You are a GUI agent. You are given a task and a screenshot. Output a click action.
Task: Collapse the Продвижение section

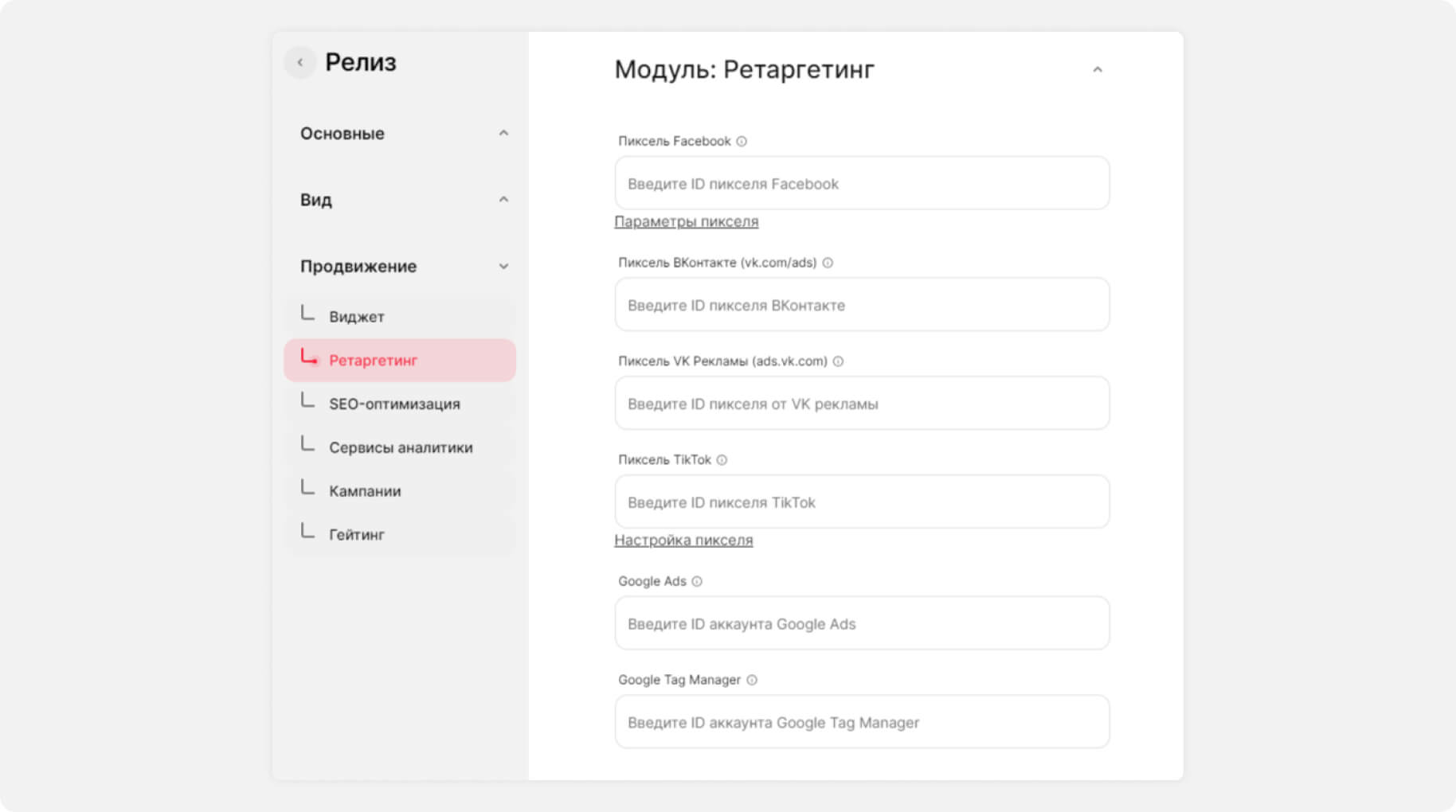coord(503,267)
